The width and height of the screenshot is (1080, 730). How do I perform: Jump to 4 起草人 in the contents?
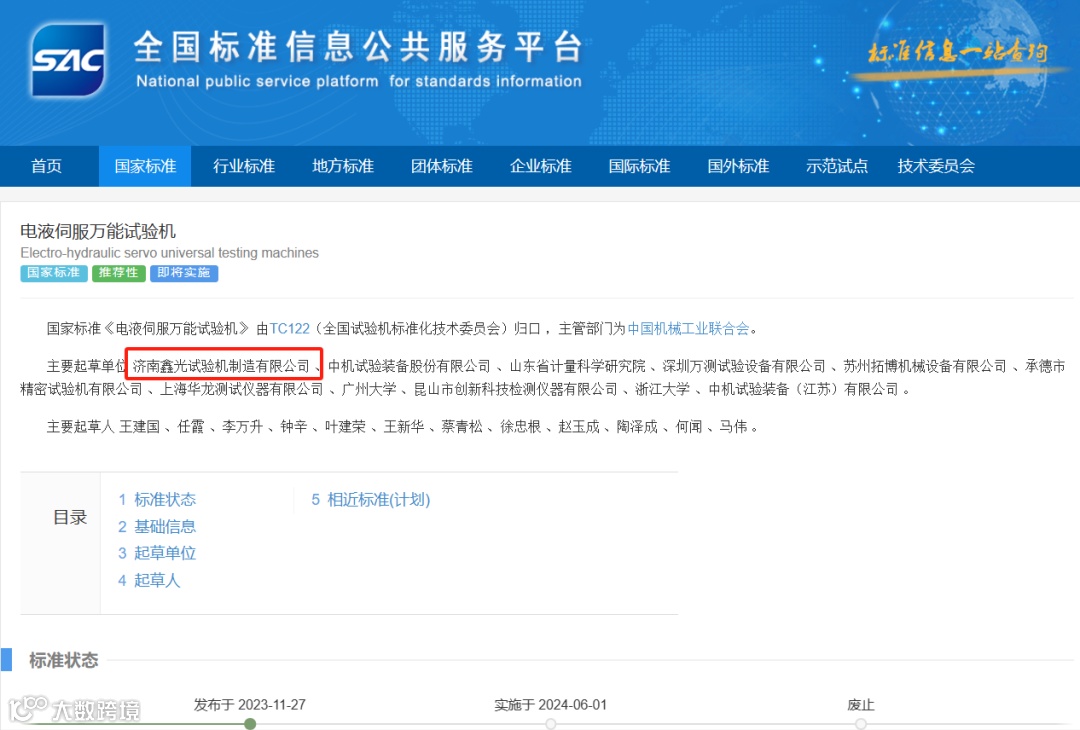tap(149, 581)
